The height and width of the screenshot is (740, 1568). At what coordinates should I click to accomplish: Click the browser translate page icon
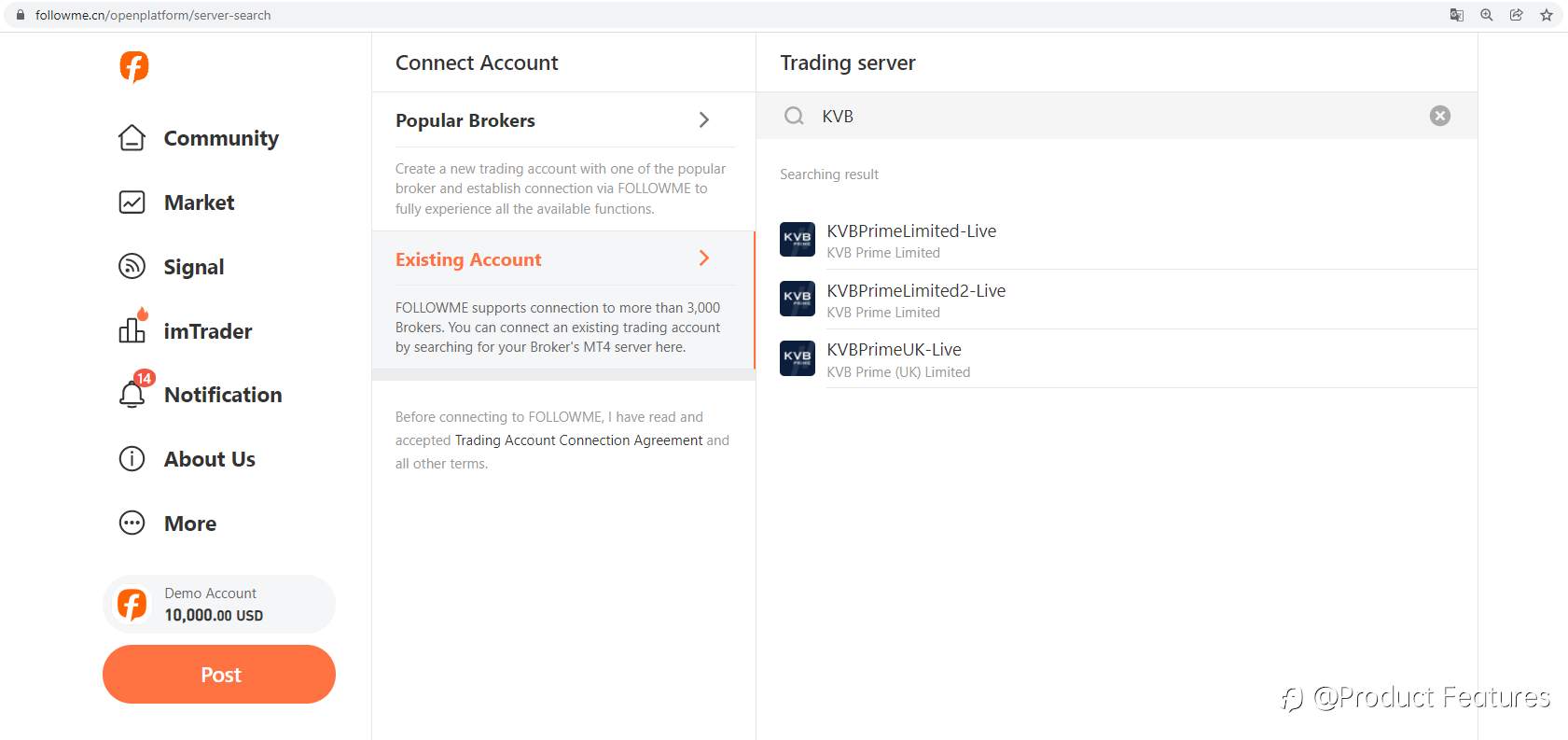coord(1456,15)
